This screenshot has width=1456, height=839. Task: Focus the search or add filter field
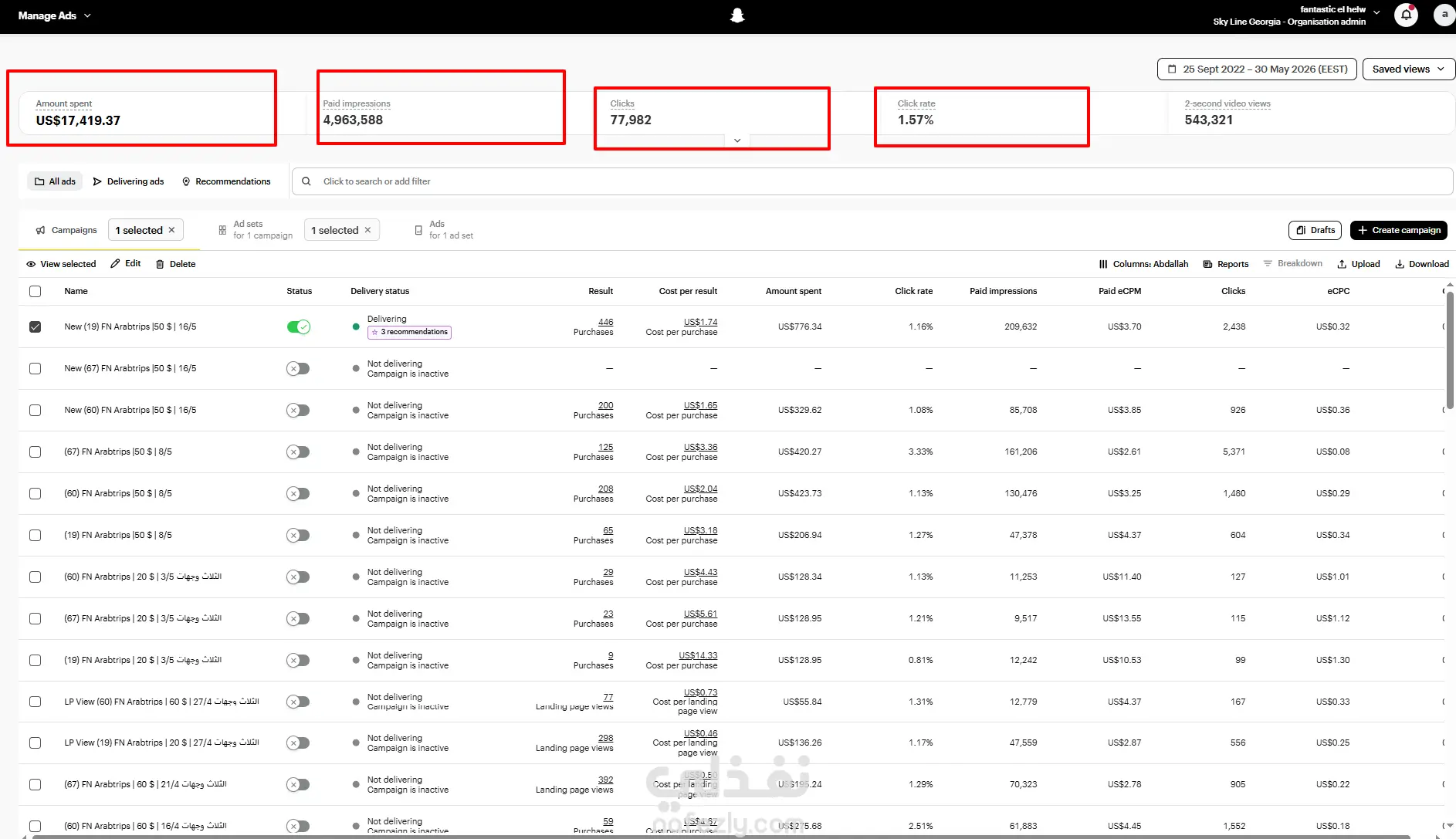click(872, 181)
